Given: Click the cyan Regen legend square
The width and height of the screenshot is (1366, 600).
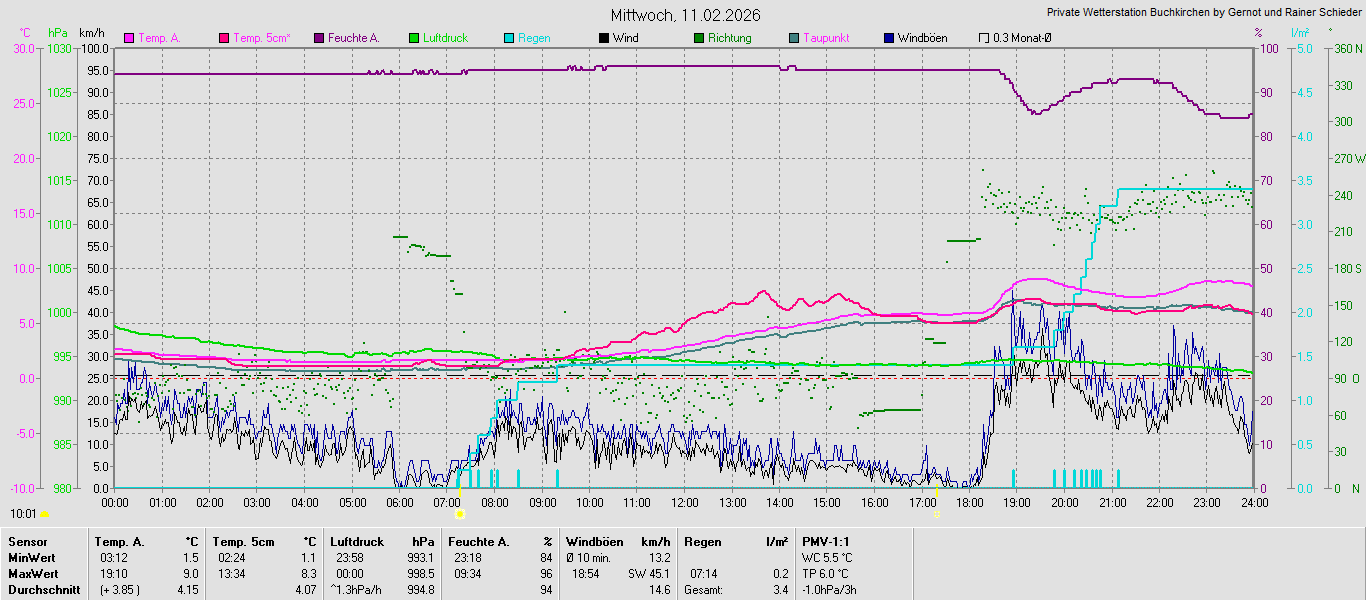Looking at the screenshot, I should (509, 38).
